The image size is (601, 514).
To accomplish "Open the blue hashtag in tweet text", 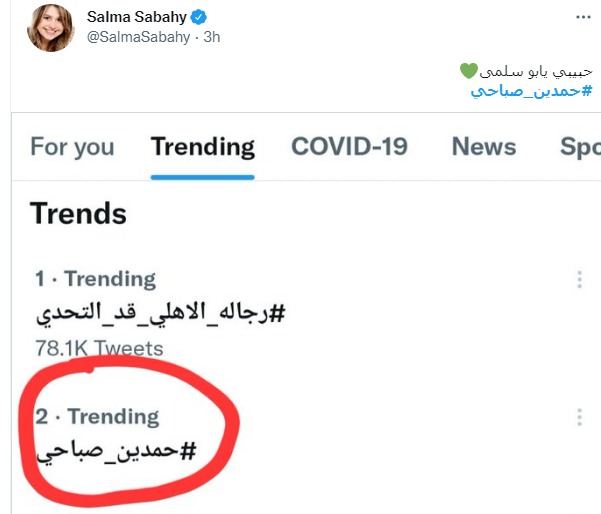I will coord(531,91).
